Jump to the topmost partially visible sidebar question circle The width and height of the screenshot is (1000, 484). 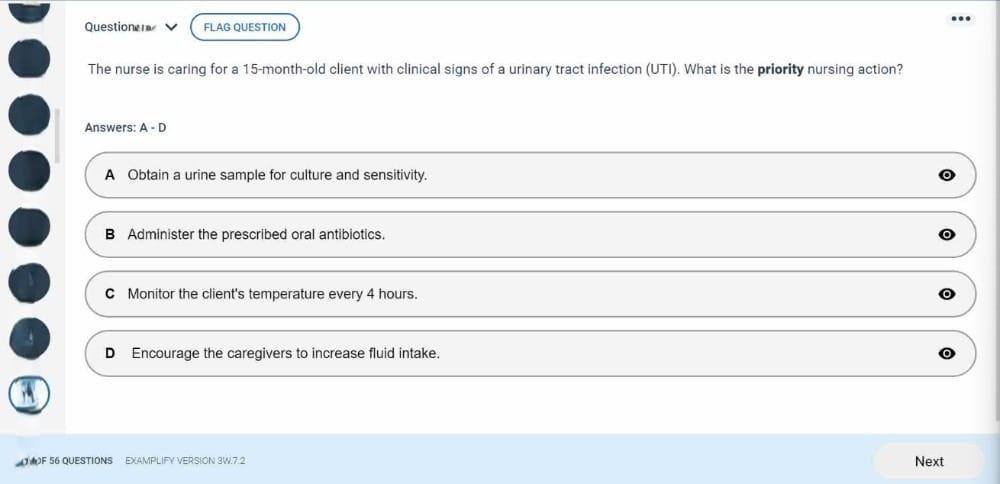tap(29, 11)
